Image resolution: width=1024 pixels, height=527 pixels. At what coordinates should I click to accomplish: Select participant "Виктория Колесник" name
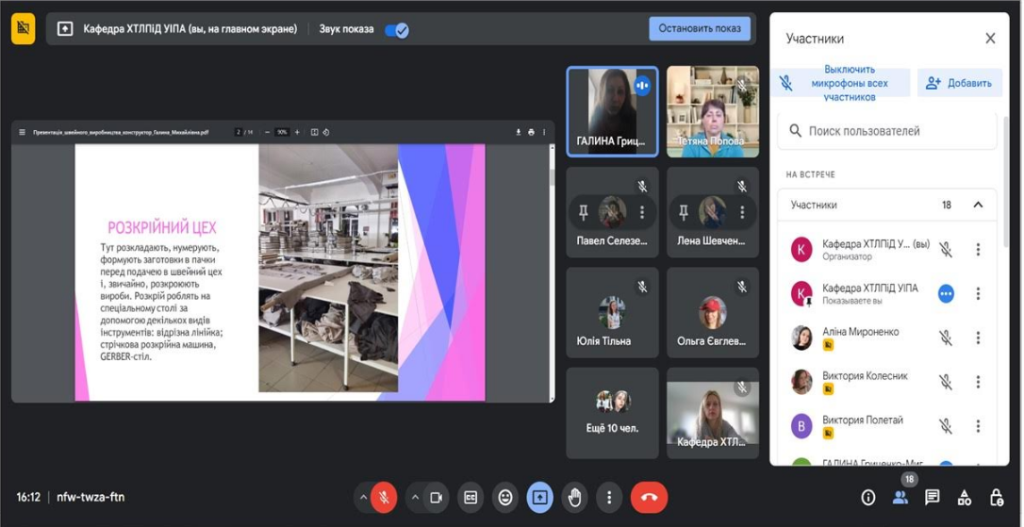(x=865, y=376)
